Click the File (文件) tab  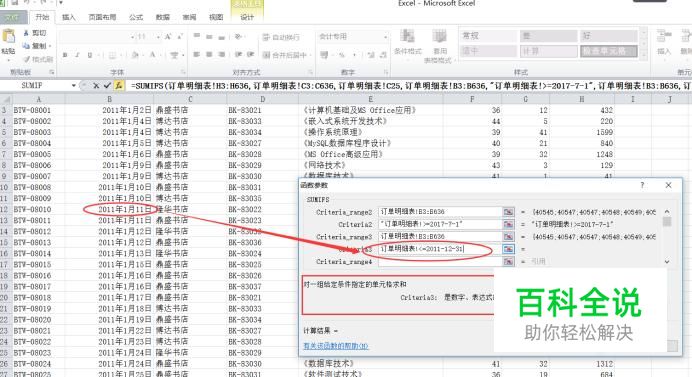coord(13,18)
